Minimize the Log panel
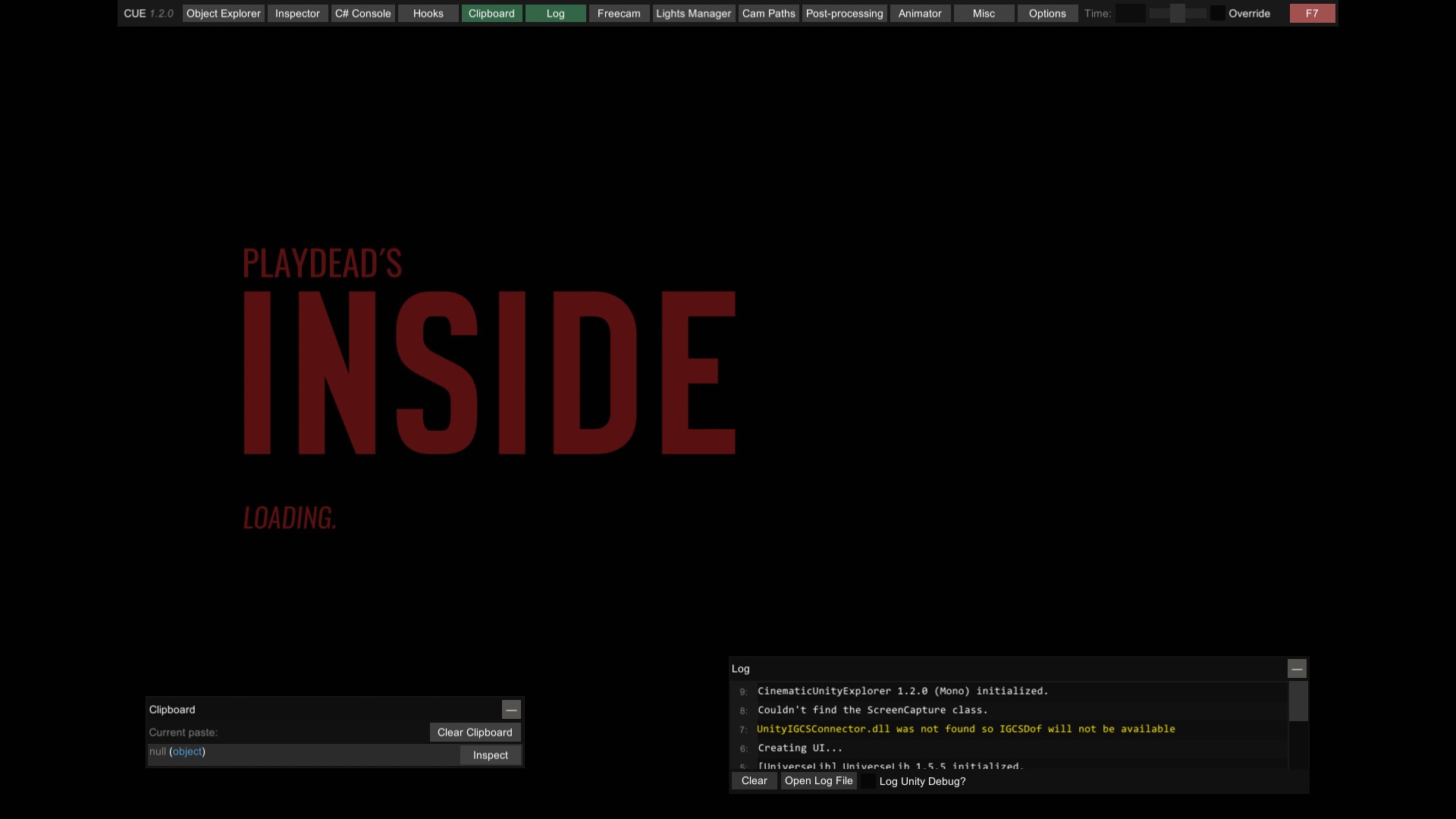Viewport: 1456px width, 819px height. coord(1297,669)
